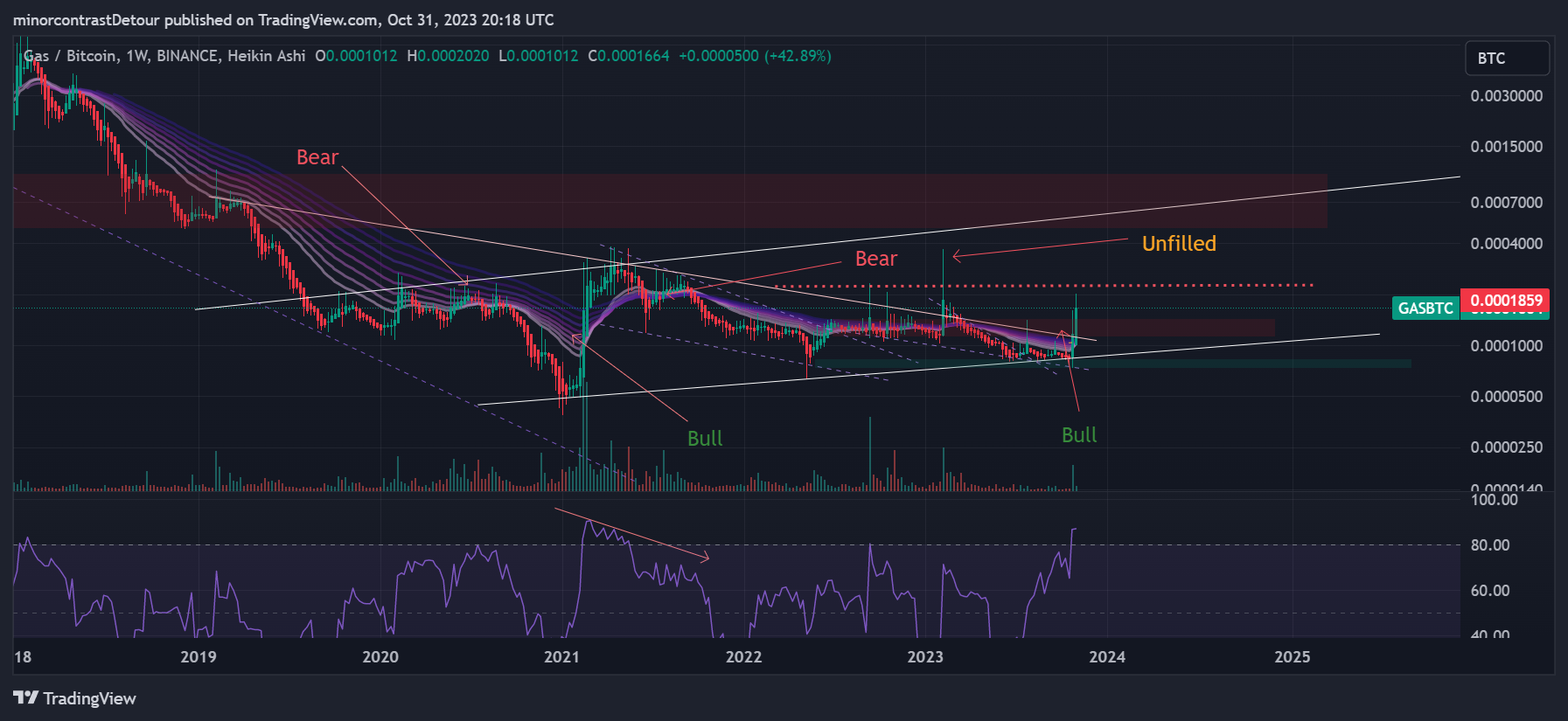Click the 0.0007000 price scale label
The height and width of the screenshot is (721, 1568).
[1507, 203]
